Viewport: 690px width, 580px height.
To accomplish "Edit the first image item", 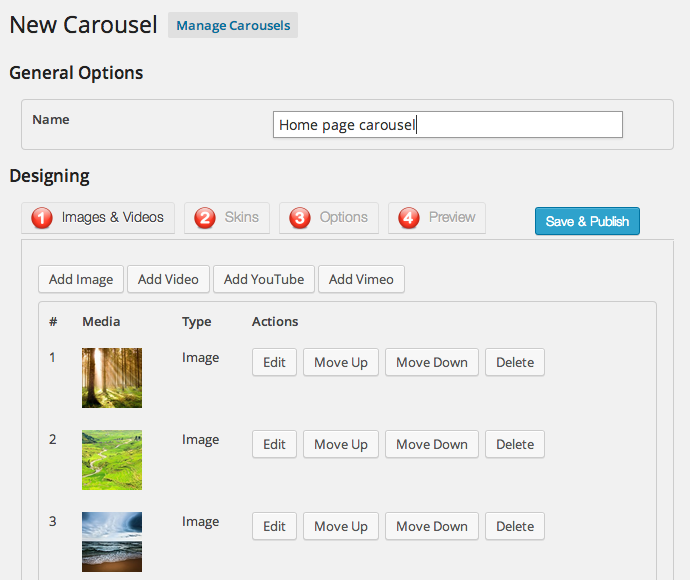I will tap(274, 362).
